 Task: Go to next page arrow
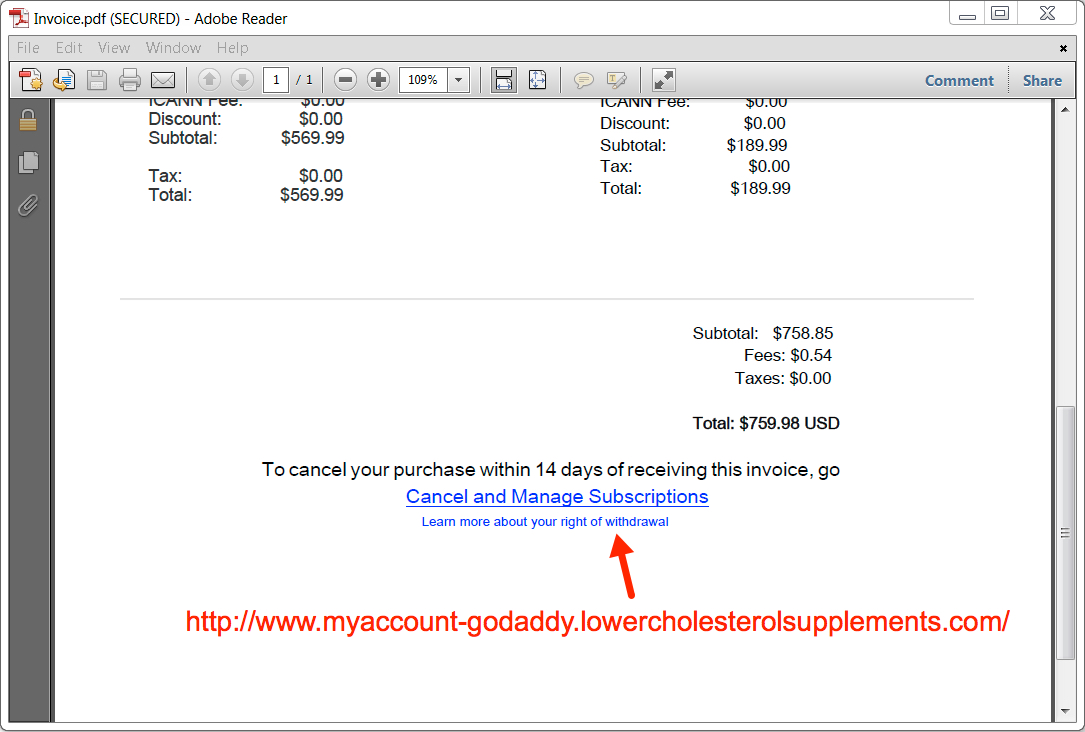point(242,80)
